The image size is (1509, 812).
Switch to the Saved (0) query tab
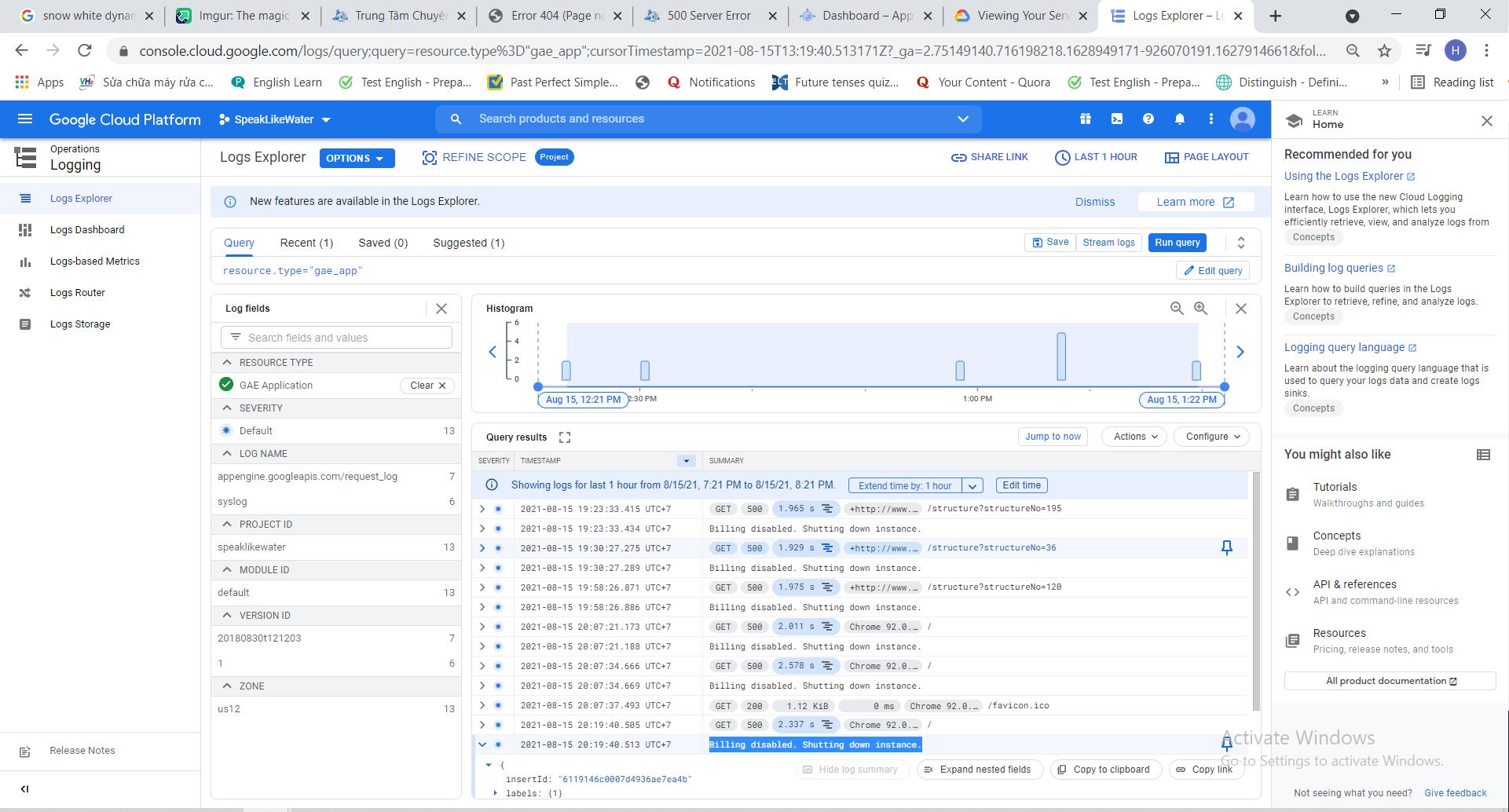383,243
